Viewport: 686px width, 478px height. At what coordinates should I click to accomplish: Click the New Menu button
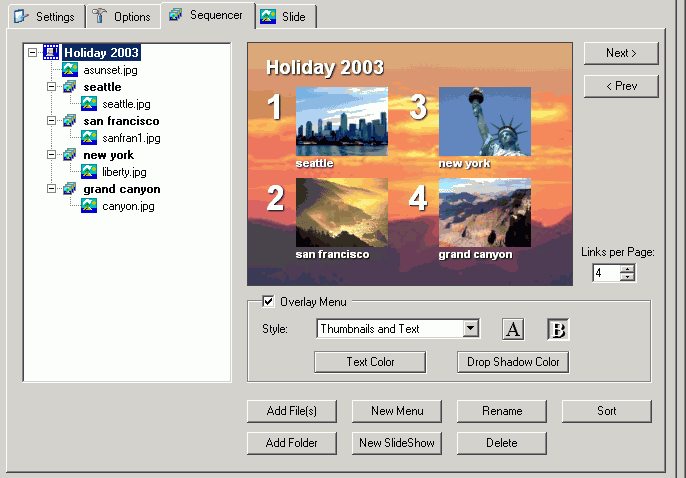click(x=397, y=411)
